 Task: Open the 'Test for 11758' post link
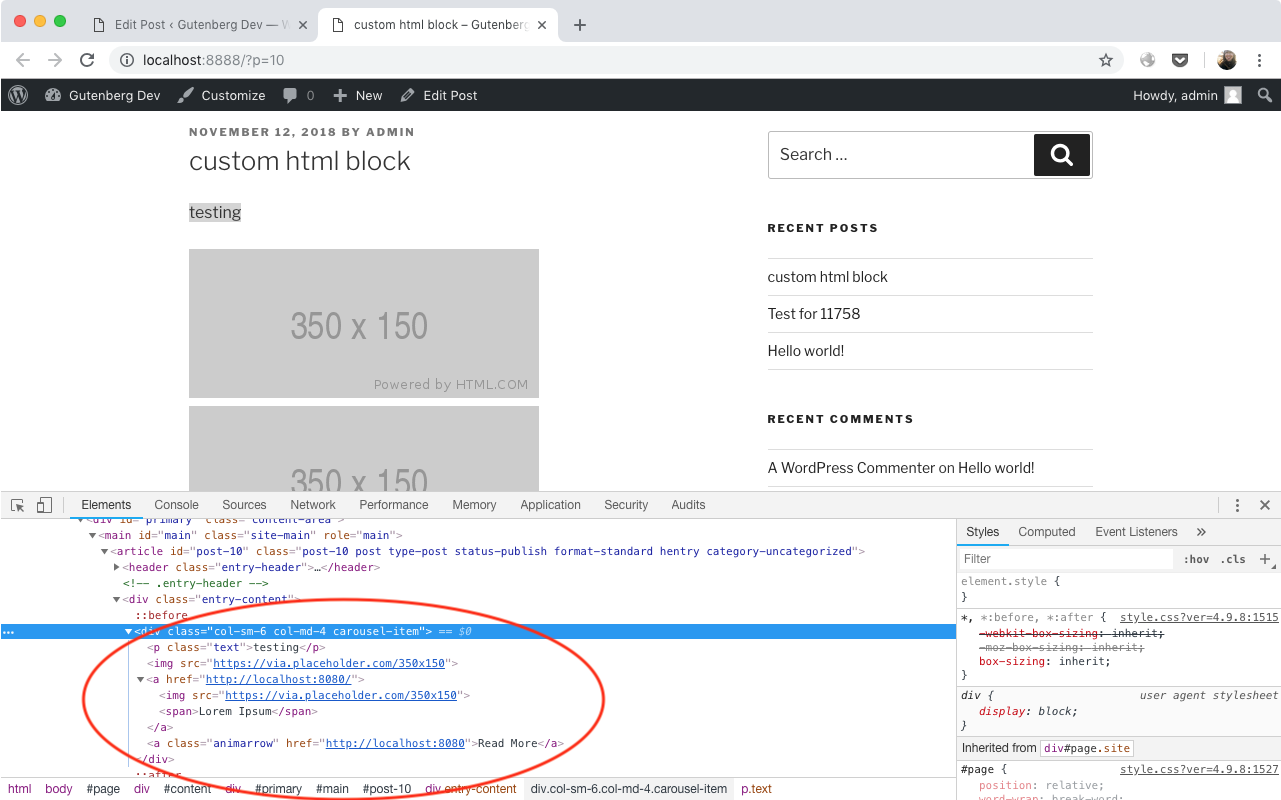coord(814,314)
